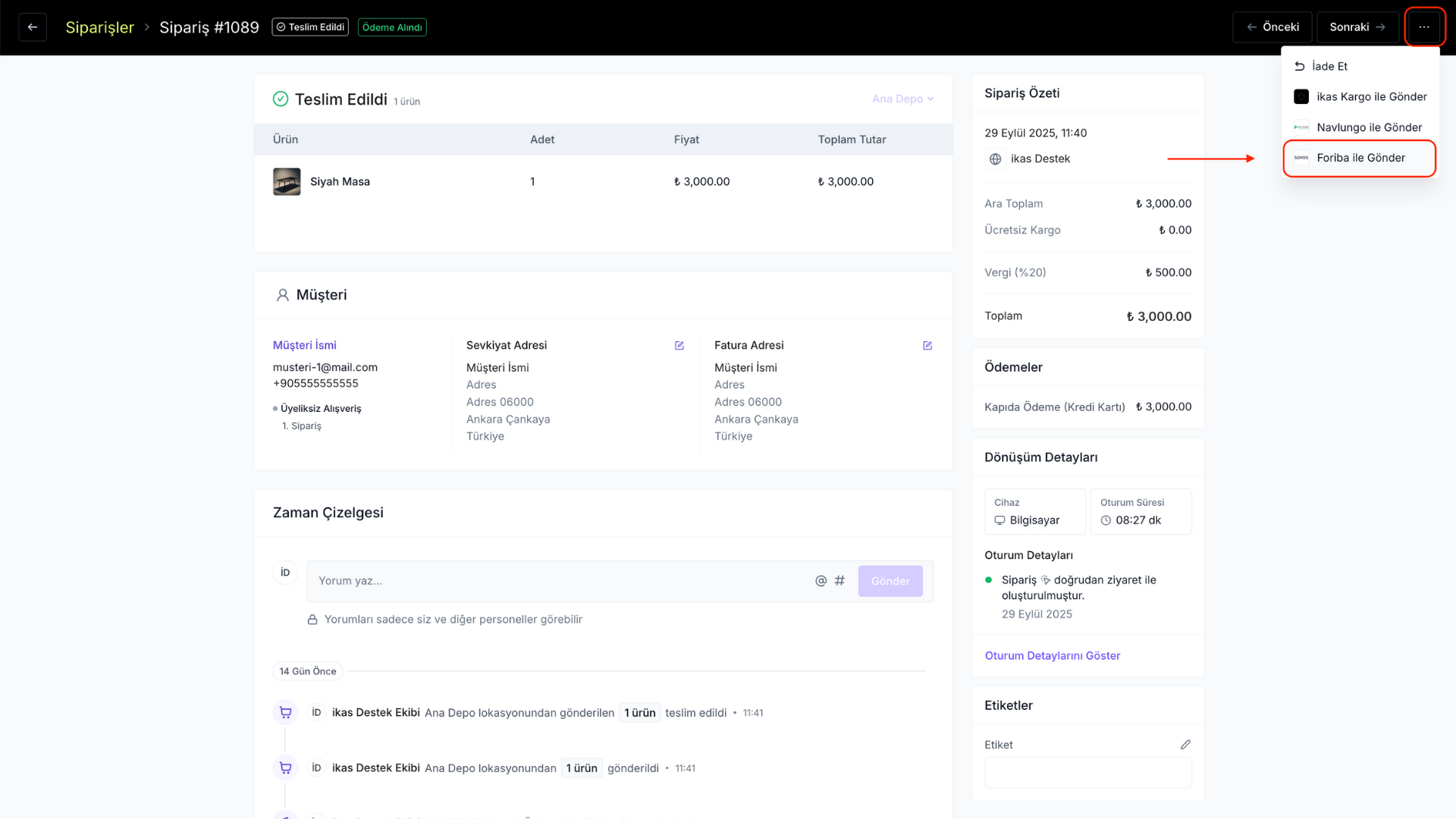Open Oturum Detaylarını Göster link
Screen dimensions: 1456x819
[1052, 656]
